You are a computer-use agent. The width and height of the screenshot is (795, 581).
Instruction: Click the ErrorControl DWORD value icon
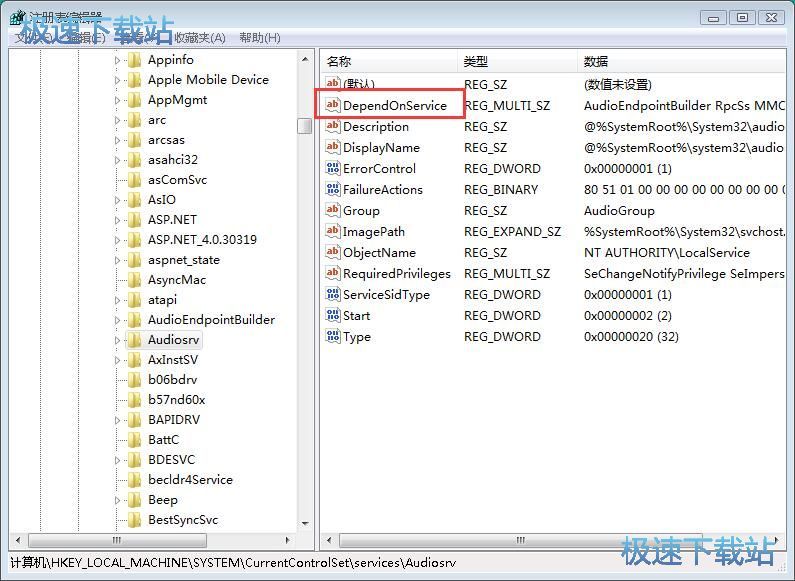click(333, 168)
